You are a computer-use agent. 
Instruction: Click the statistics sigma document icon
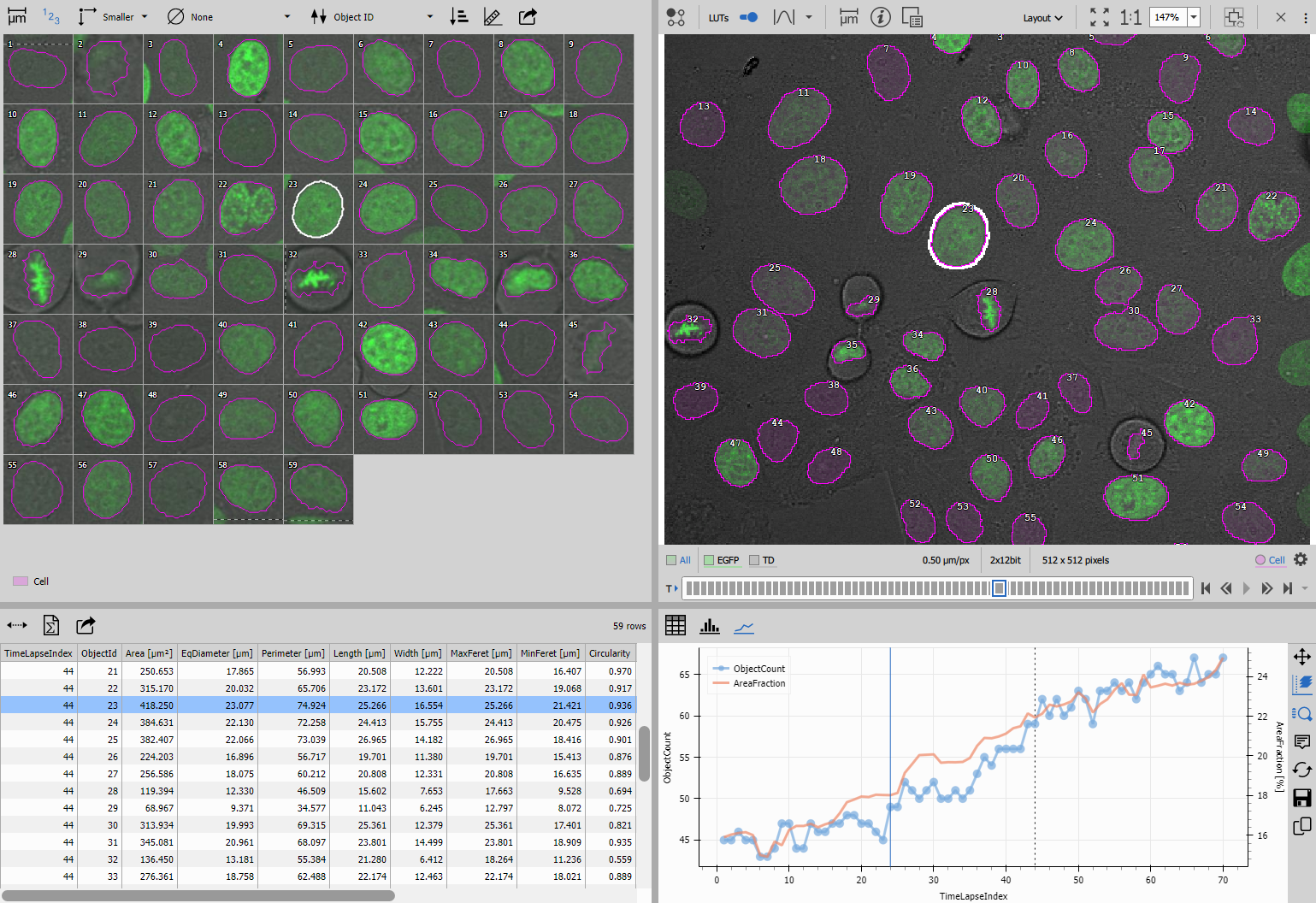click(x=50, y=626)
